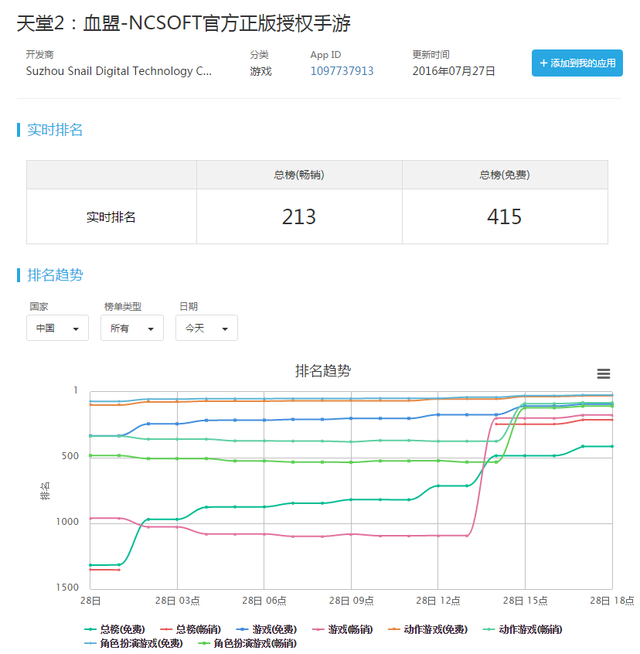
Task: Open the chart hamburger export menu
Action: pos(603,373)
